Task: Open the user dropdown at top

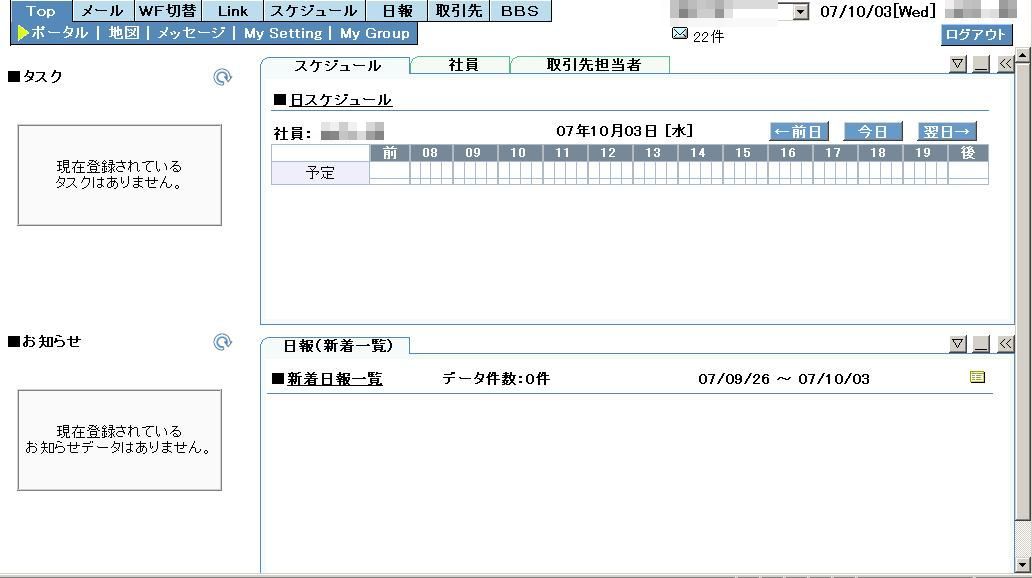Action: pos(800,11)
